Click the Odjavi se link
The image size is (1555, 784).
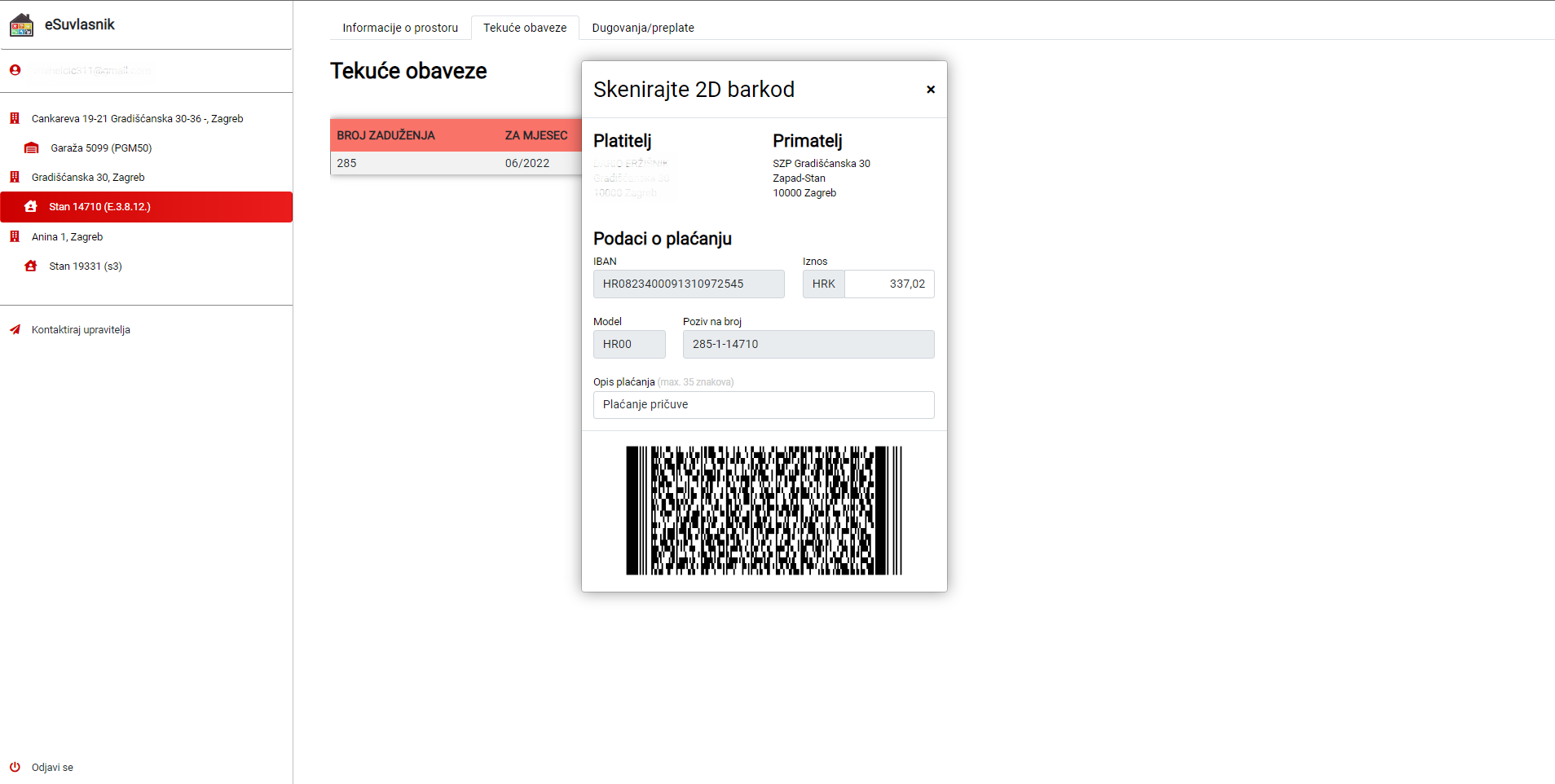coord(52,768)
